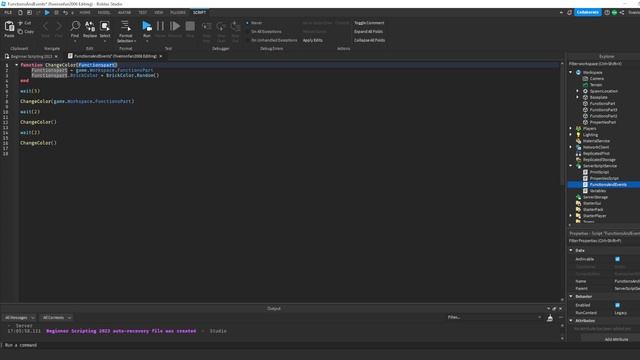Click the Navigate Back arrow icon
Image resolution: width=640 pixels, height=360 pixels.
click(46, 27)
